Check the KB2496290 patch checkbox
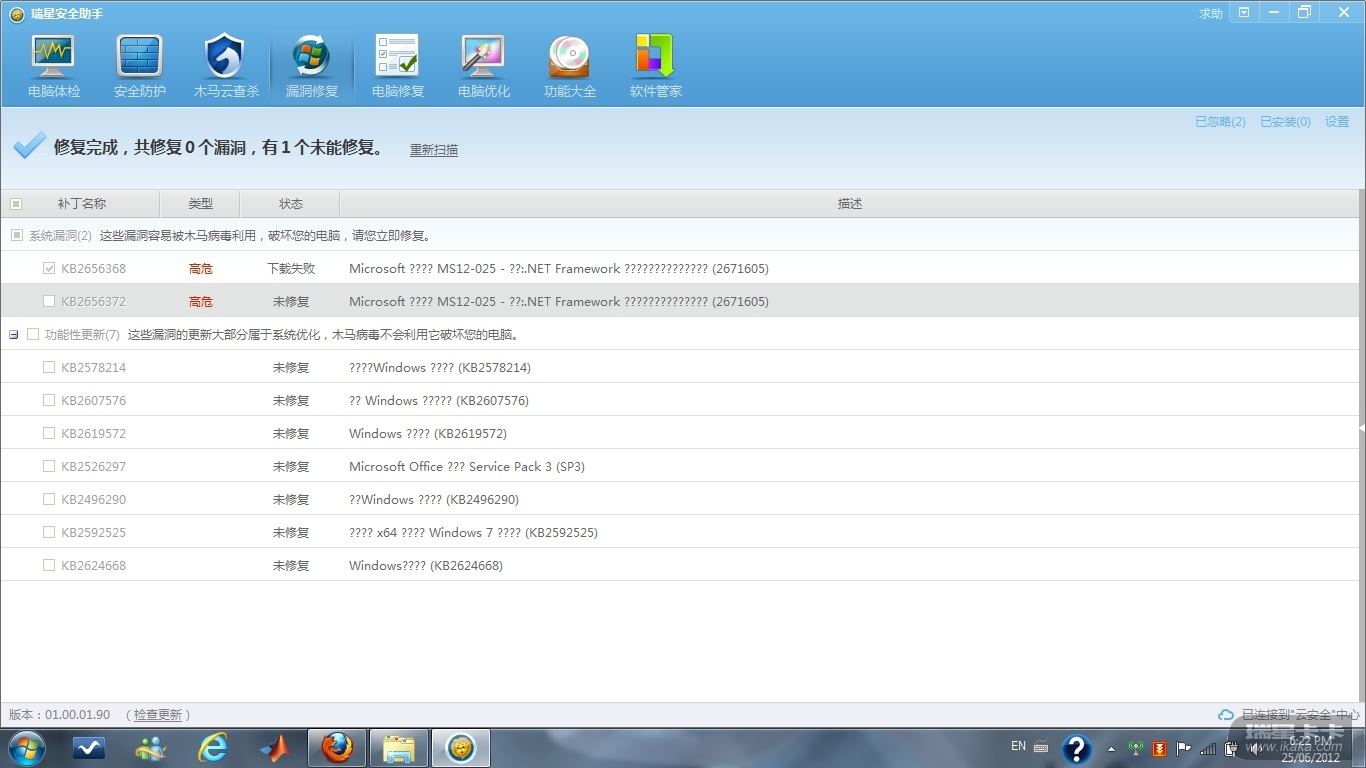 49,499
